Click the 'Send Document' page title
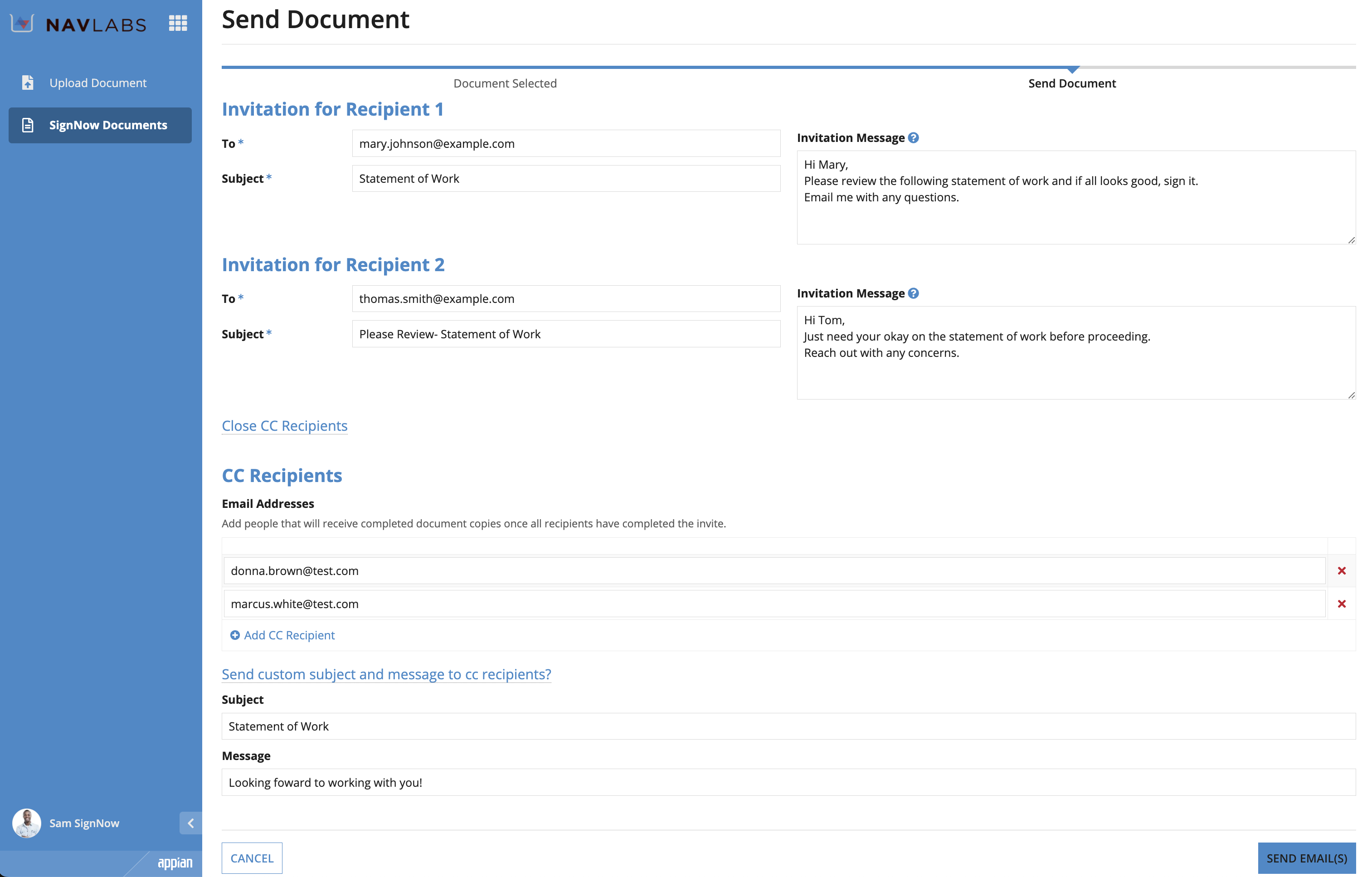This screenshot has height=877, width=1372. 316,20
